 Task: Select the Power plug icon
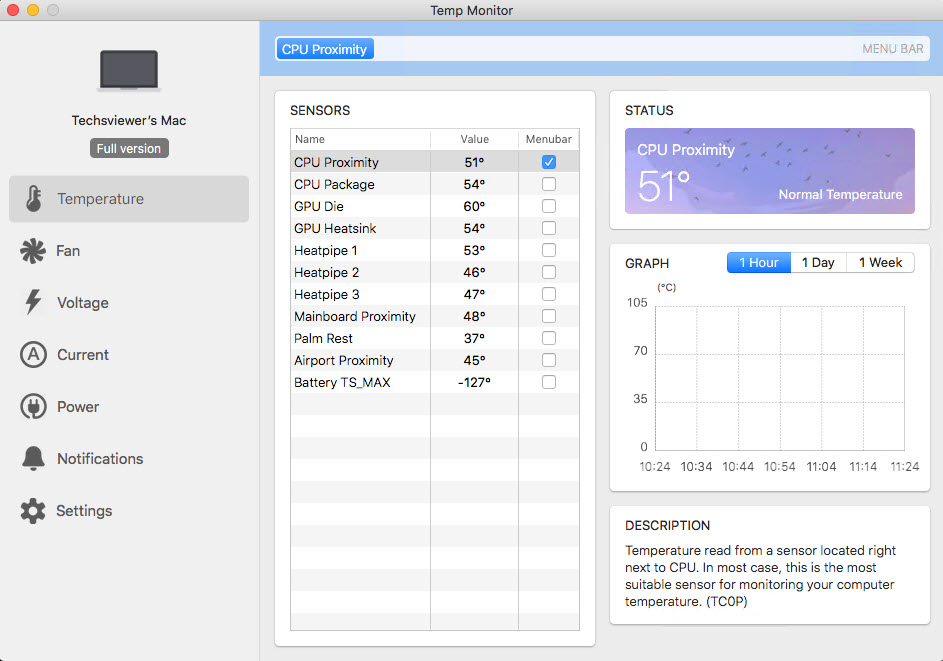33,407
